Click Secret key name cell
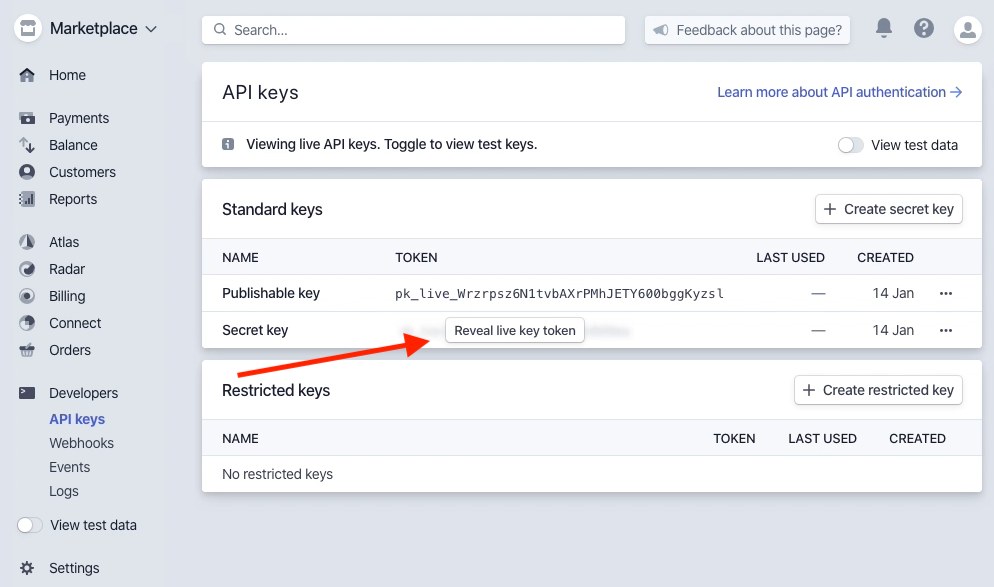 click(x=255, y=330)
